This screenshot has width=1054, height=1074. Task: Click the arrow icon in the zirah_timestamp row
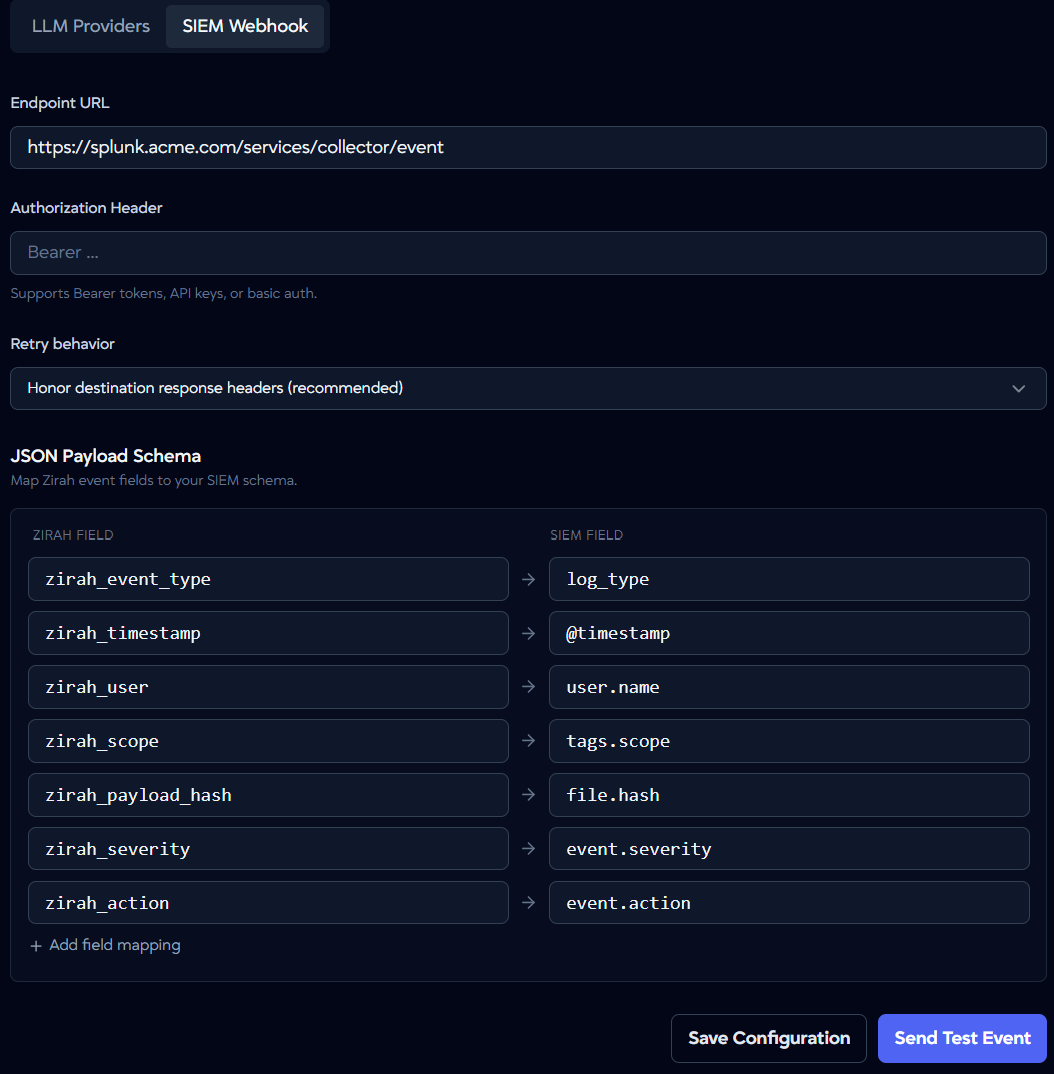(x=529, y=634)
